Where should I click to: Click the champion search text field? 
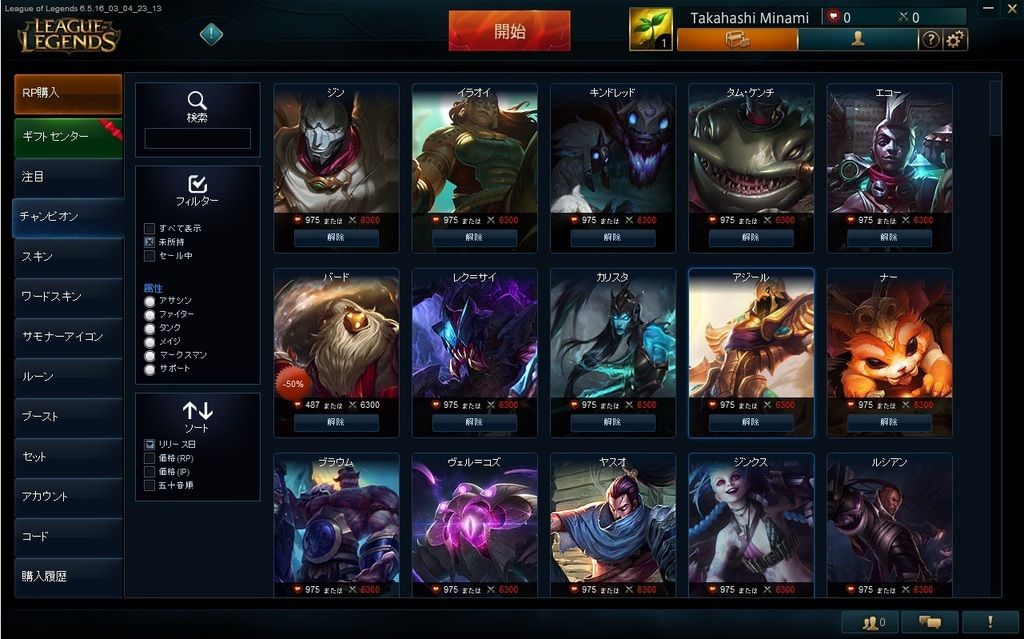[198, 139]
